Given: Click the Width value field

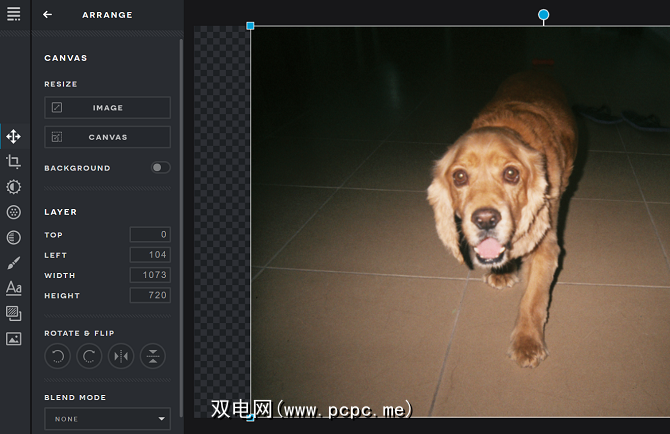Looking at the screenshot, I should (150, 275).
